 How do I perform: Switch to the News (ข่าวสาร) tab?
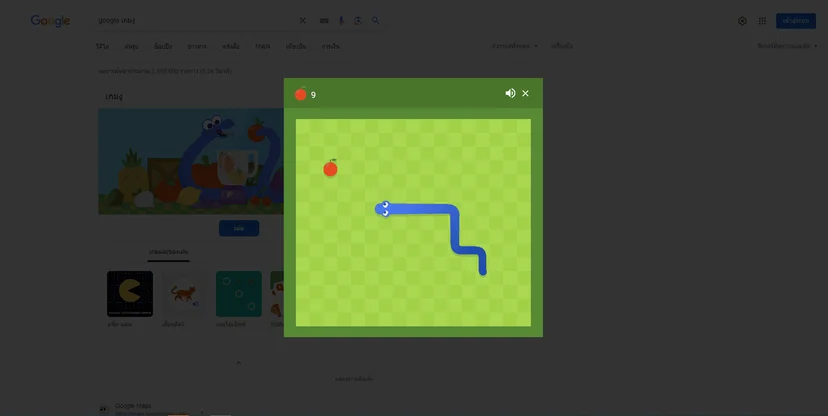196,46
